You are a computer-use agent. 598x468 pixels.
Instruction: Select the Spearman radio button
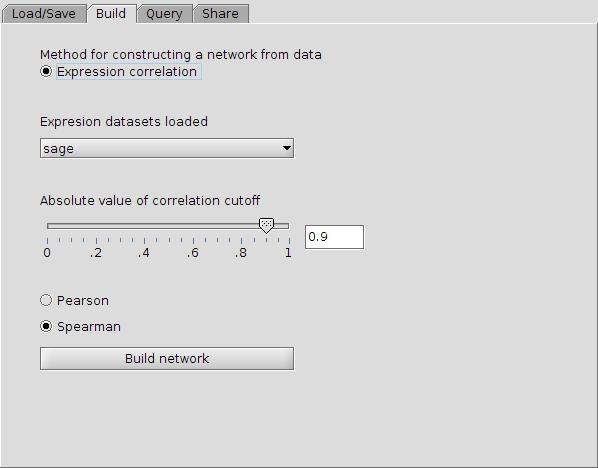point(46,326)
